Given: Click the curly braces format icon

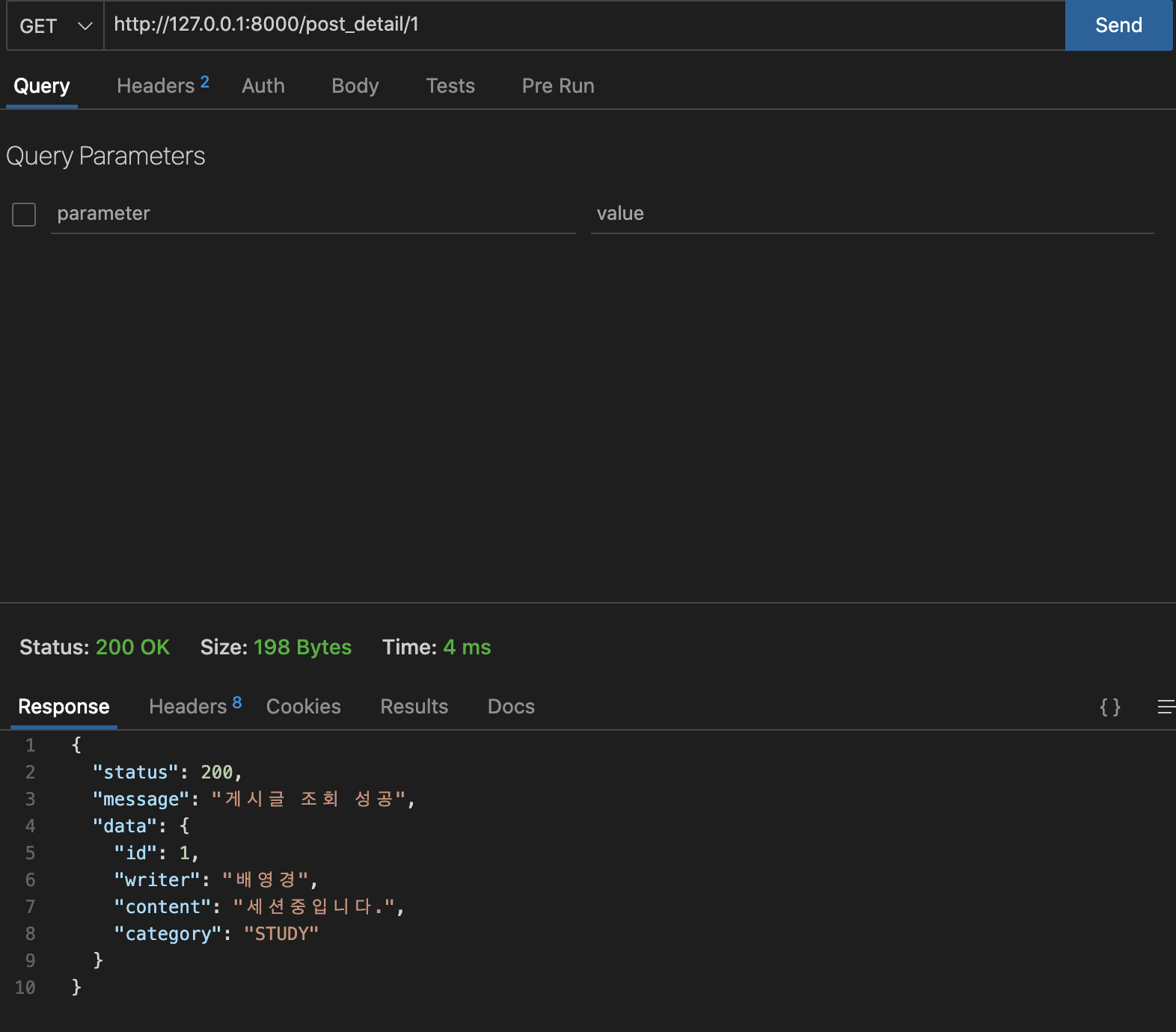Looking at the screenshot, I should (1110, 707).
